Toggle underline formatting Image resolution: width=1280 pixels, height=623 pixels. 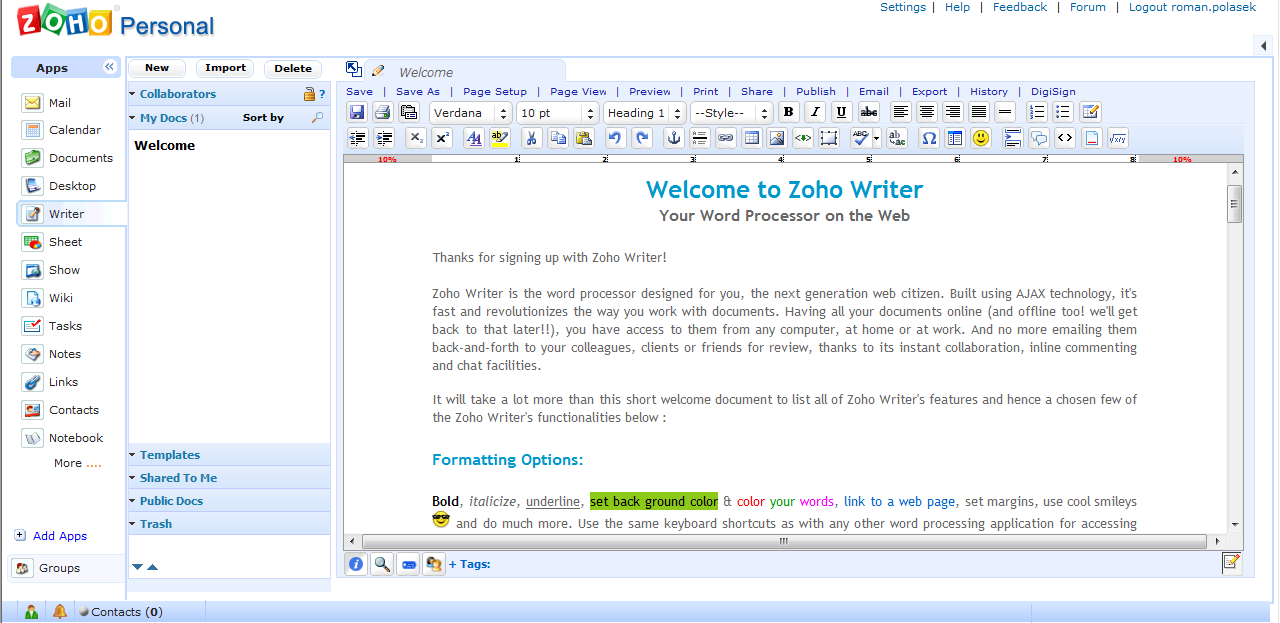(x=842, y=112)
